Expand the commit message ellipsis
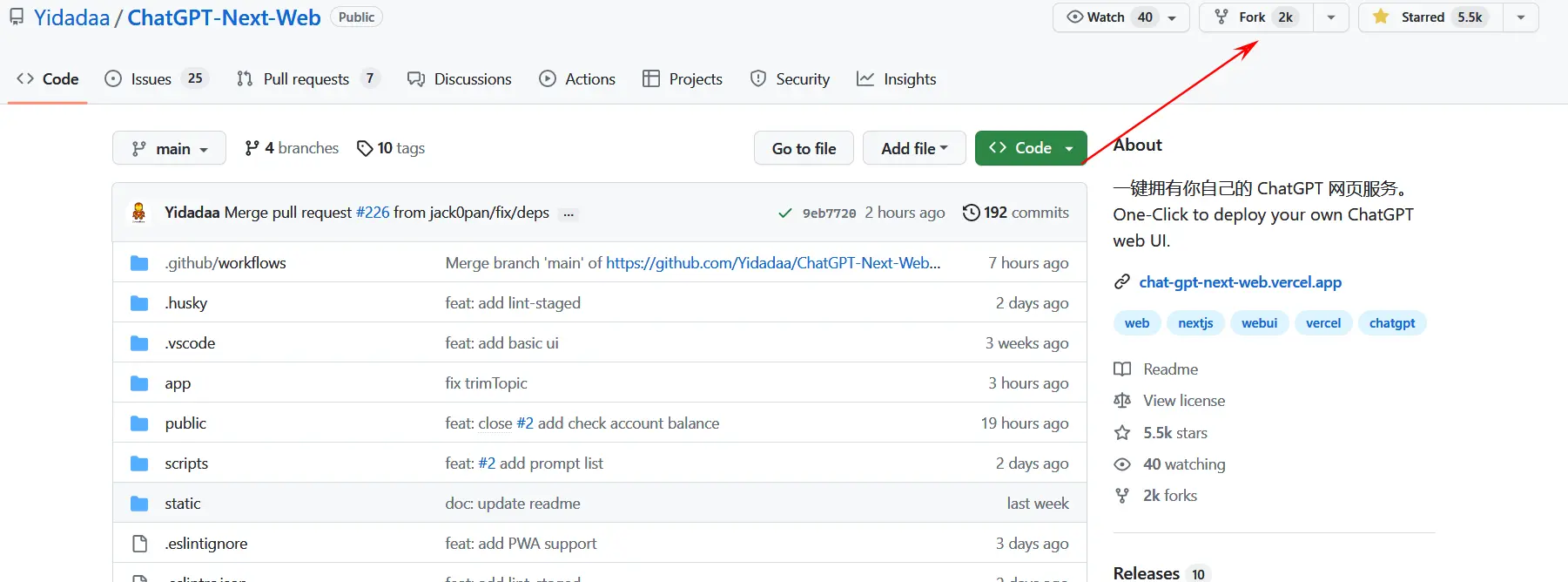The width and height of the screenshot is (1568, 582). [x=569, y=213]
